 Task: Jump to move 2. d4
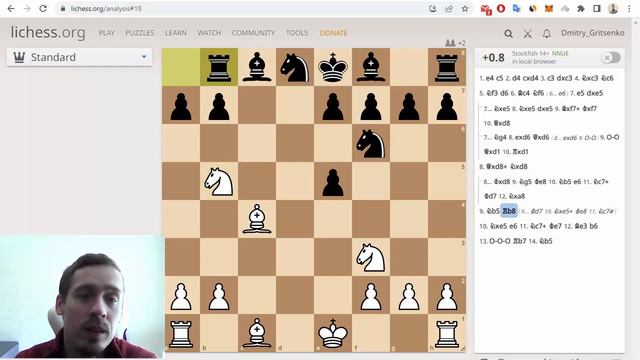[516, 78]
